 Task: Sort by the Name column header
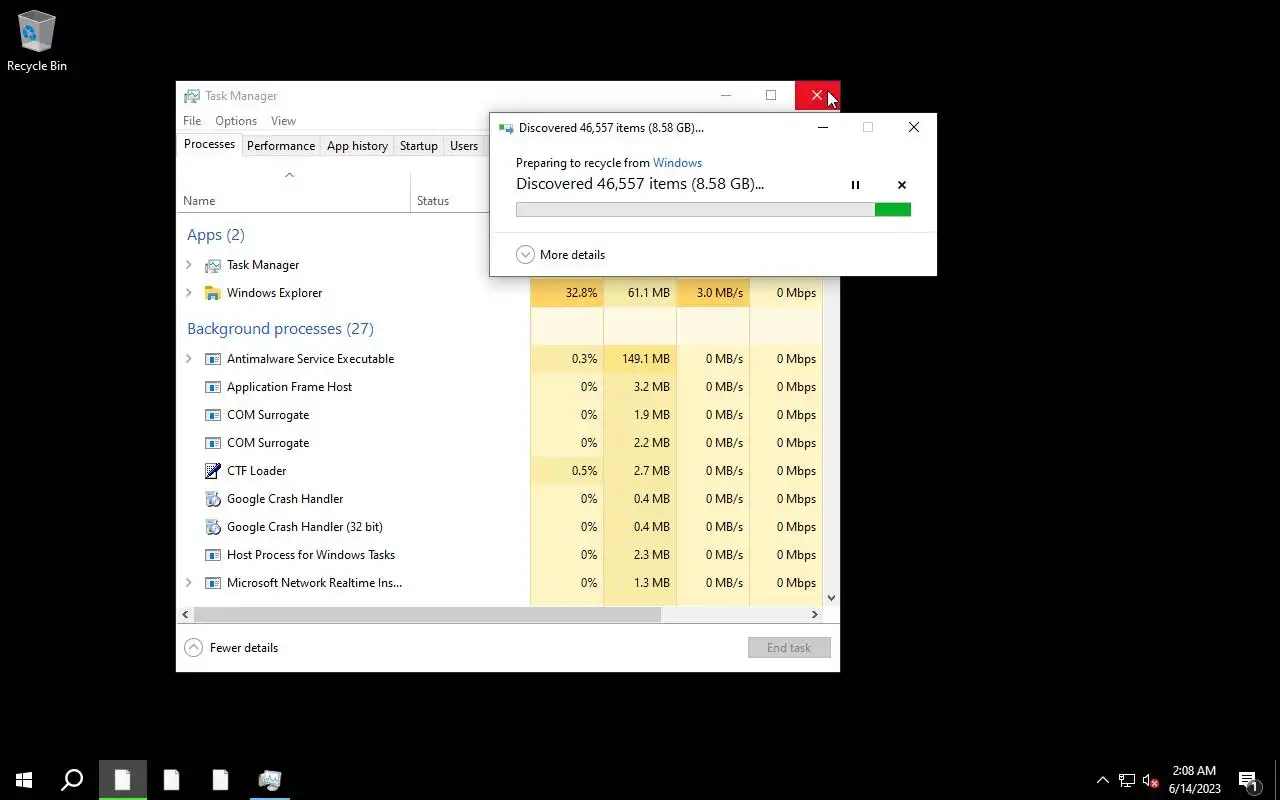(x=199, y=201)
